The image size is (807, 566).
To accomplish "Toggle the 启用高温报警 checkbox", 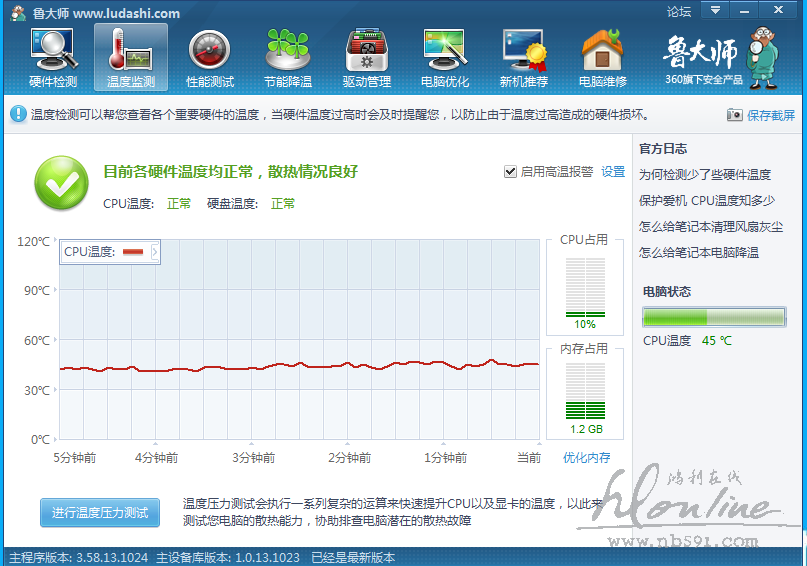I will click(511, 172).
